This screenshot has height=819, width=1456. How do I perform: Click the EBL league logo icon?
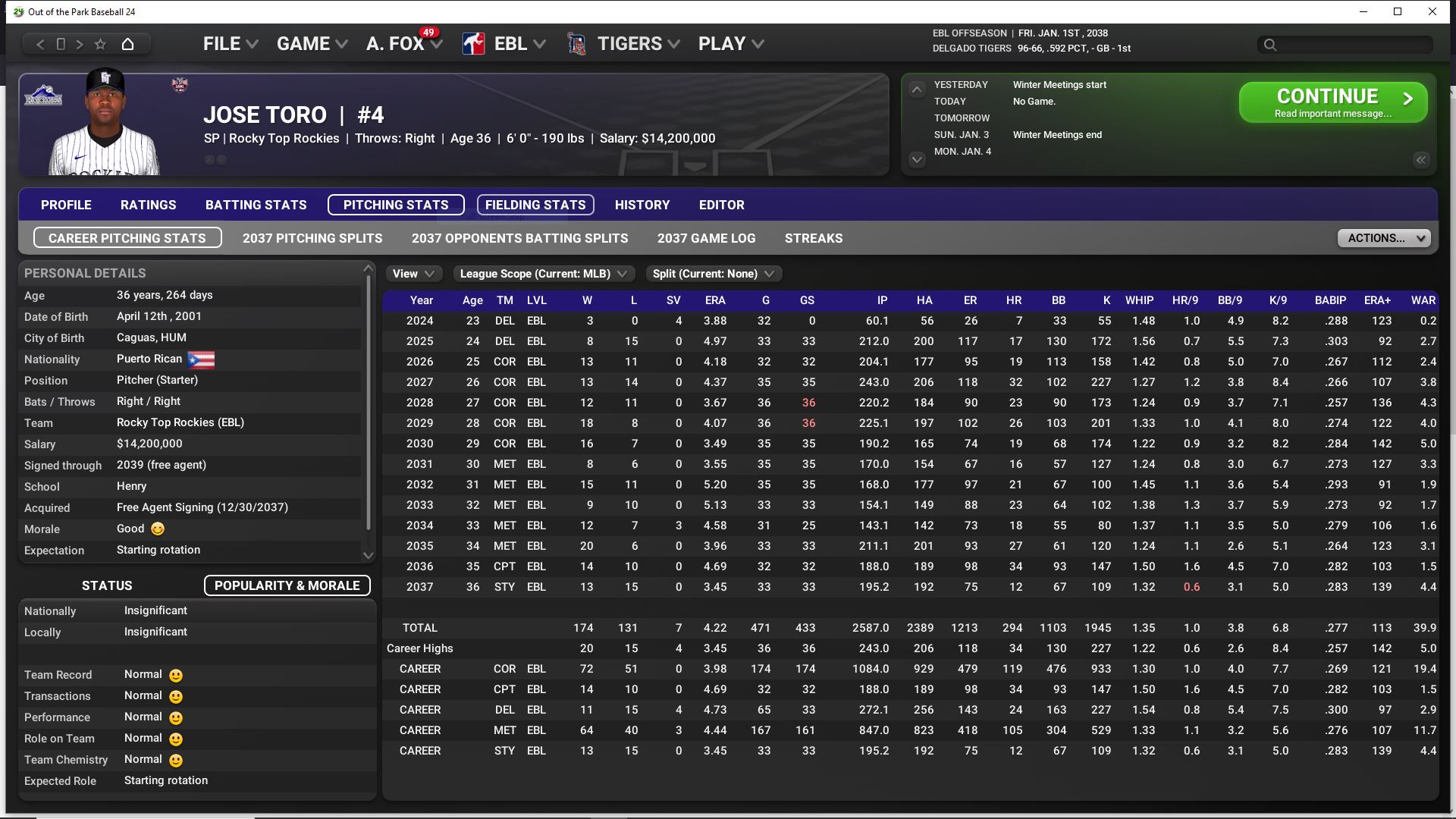point(474,44)
